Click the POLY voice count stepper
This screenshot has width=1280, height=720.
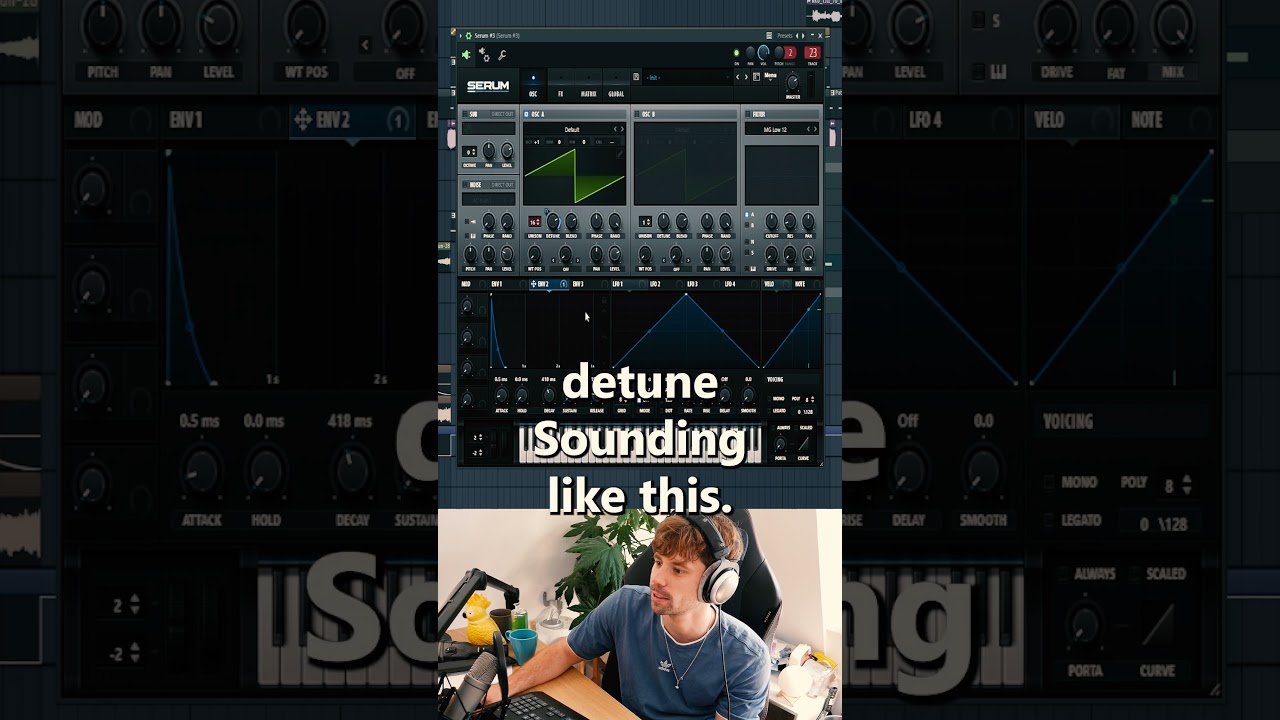[x=810, y=399]
